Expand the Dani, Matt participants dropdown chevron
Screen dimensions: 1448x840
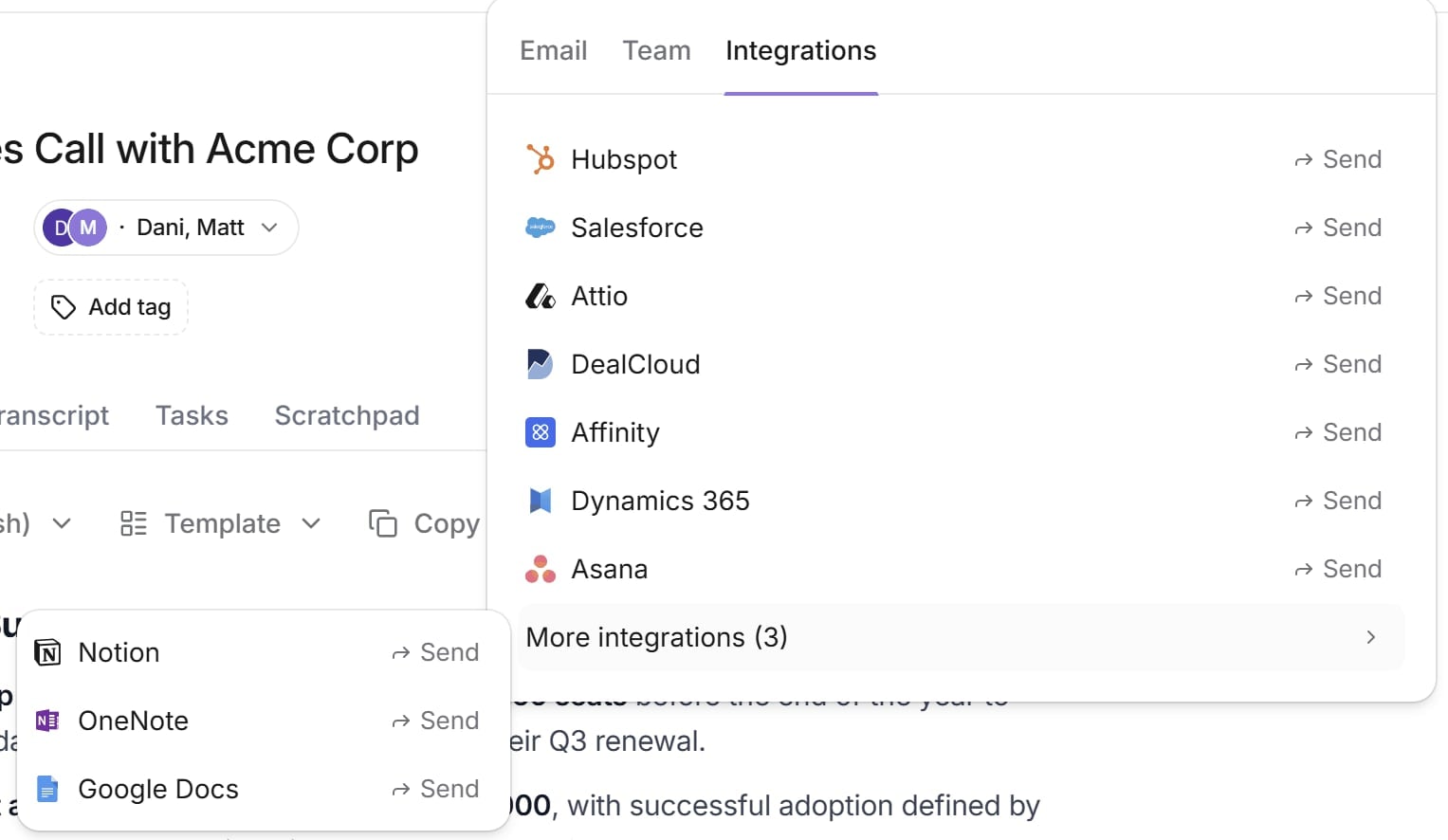269,228
